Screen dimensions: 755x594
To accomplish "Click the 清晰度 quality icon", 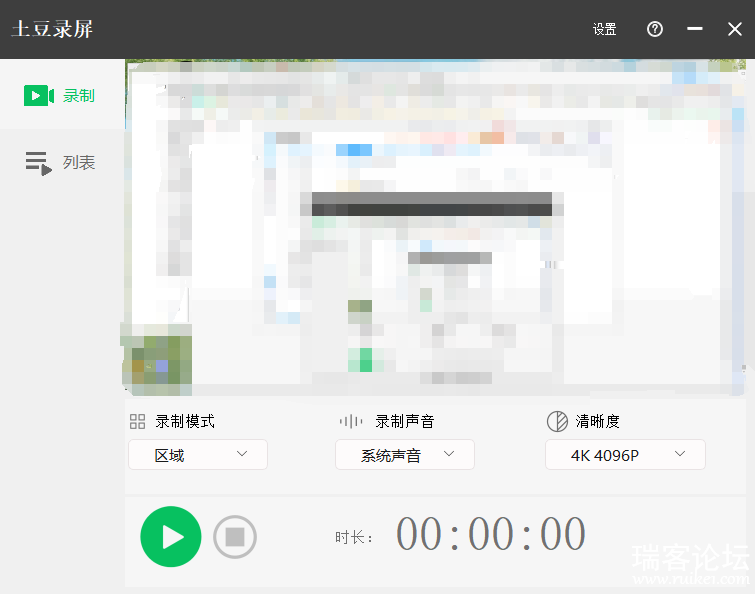I will tap(557, 422).
